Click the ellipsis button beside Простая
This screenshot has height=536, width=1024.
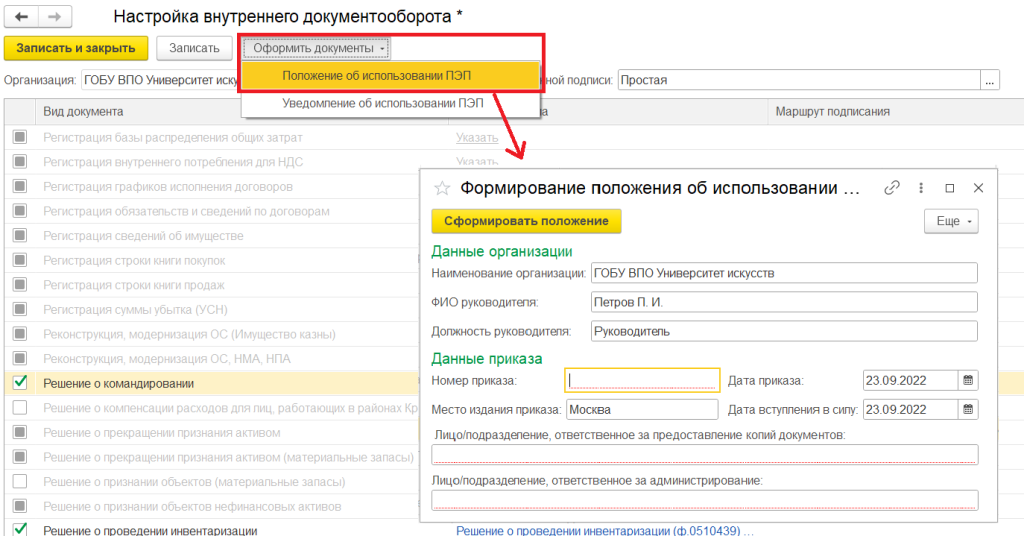coord(990,80)
